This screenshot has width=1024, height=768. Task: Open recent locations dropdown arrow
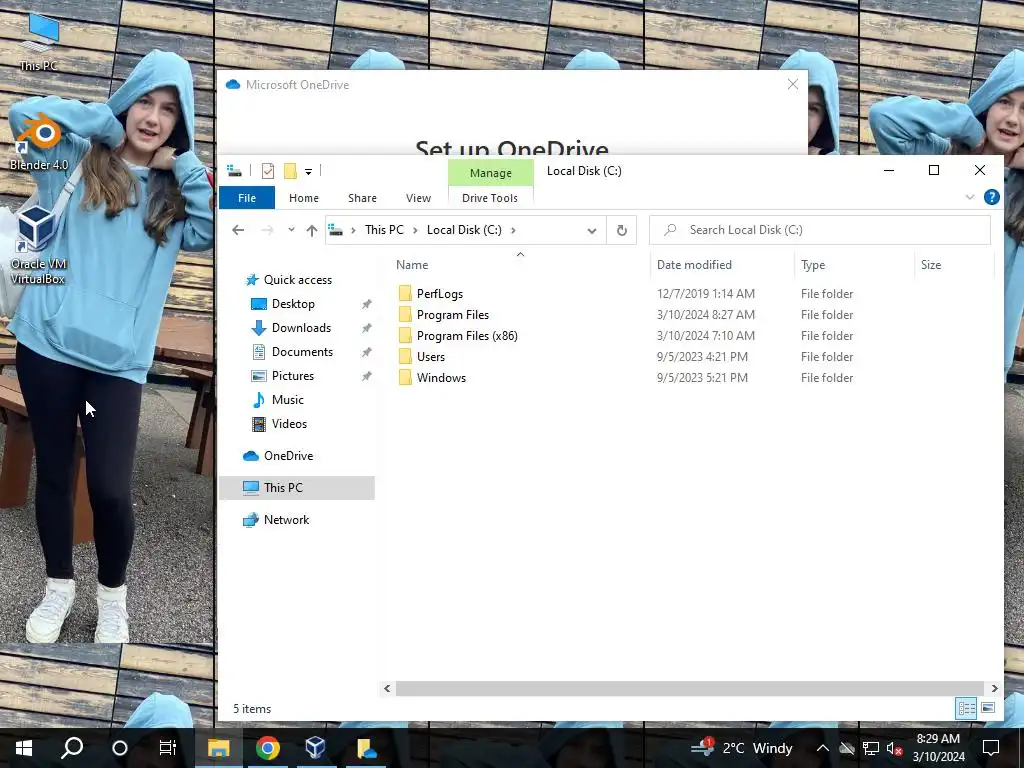coord(291,230)
